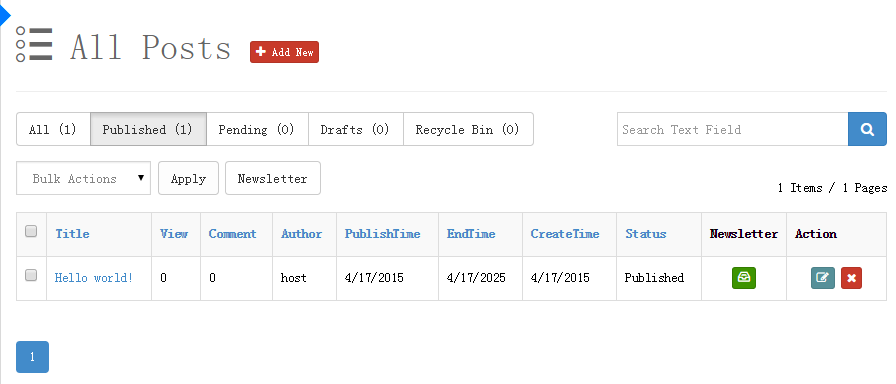The image size is (896, 384).
Task: Sort by the PublishTime column
Action: click(x=382, y=234)
